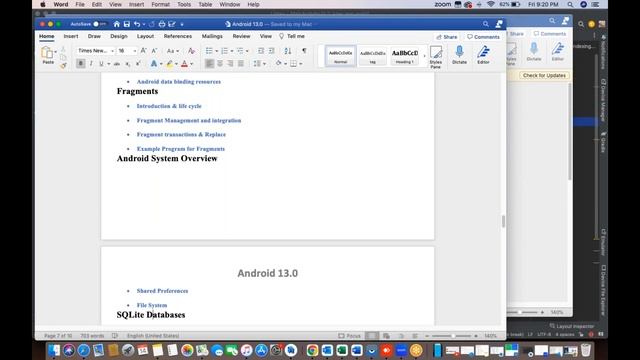Screen dimensions: 640x360
Task: Toggle Show paragraph marks
Action: (304, 51)
